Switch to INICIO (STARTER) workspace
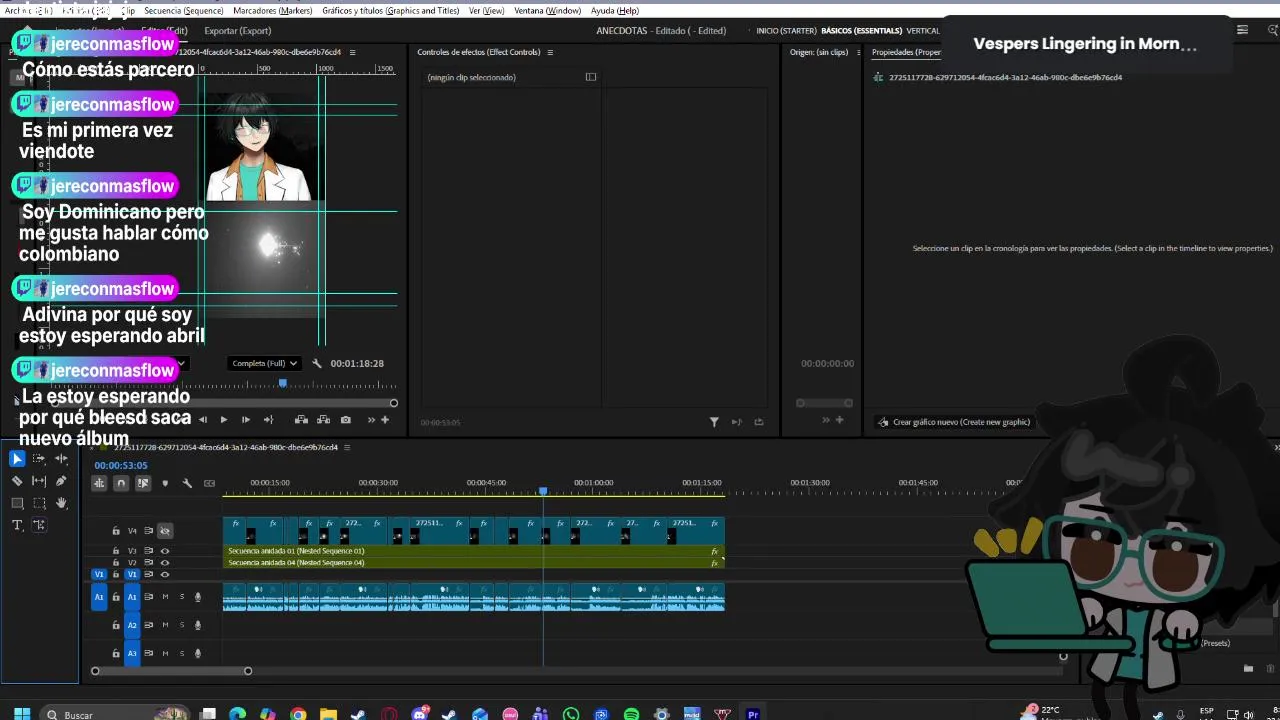The height and width of the screenshot is (720, 1280). [x=785, y=31]
